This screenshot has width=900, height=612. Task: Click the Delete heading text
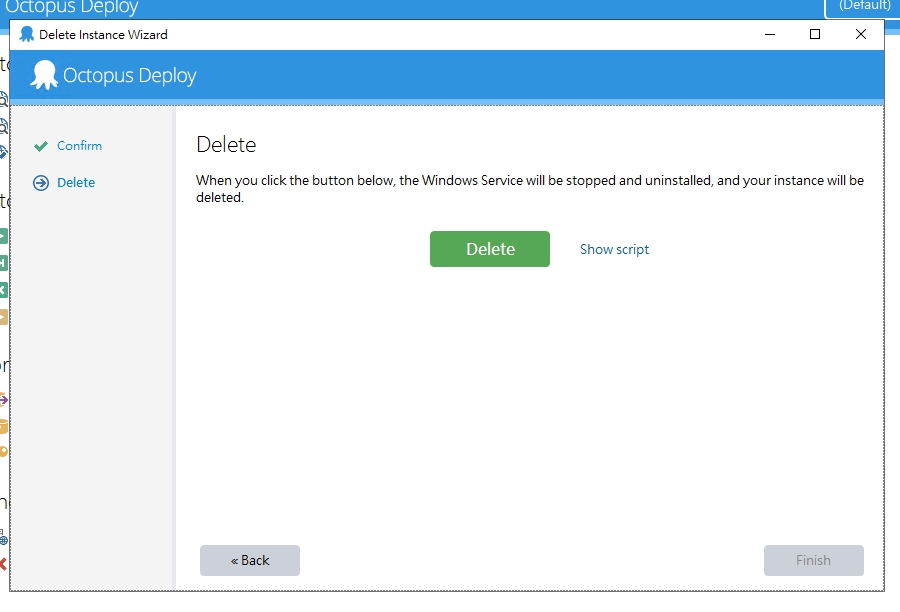point(226,145)
